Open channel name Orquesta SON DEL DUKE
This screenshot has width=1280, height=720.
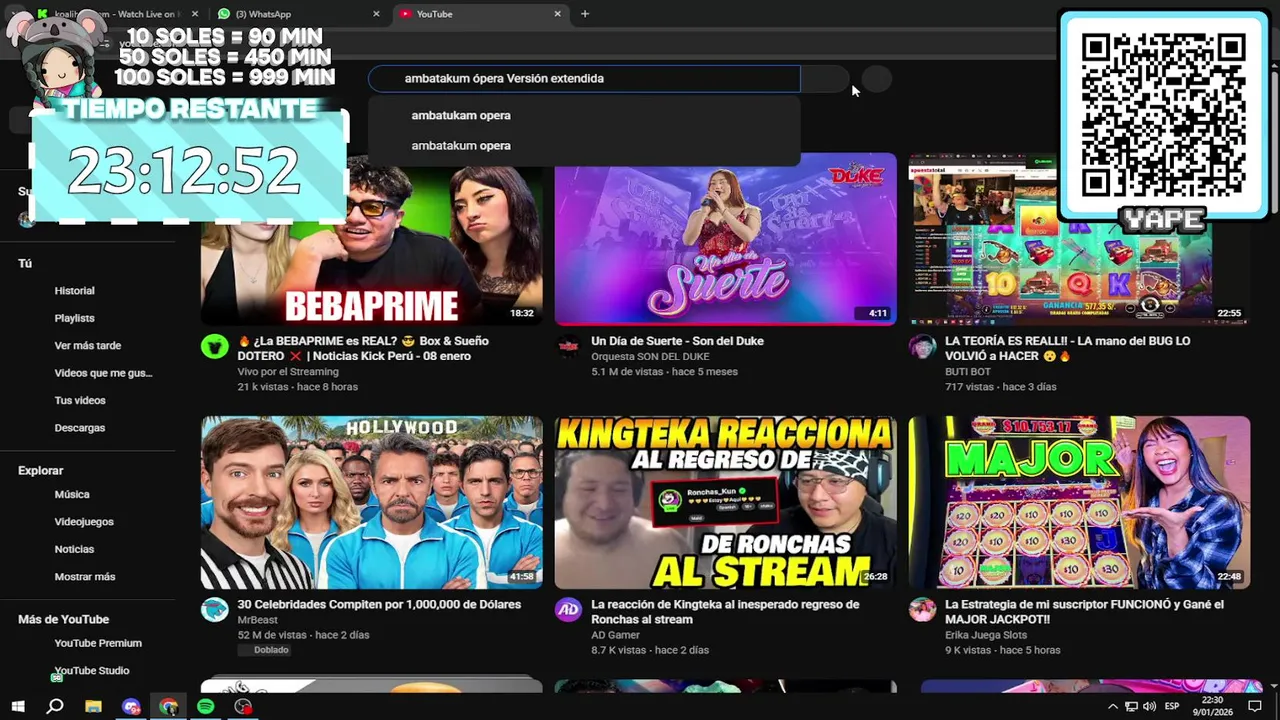coord(650,357)
